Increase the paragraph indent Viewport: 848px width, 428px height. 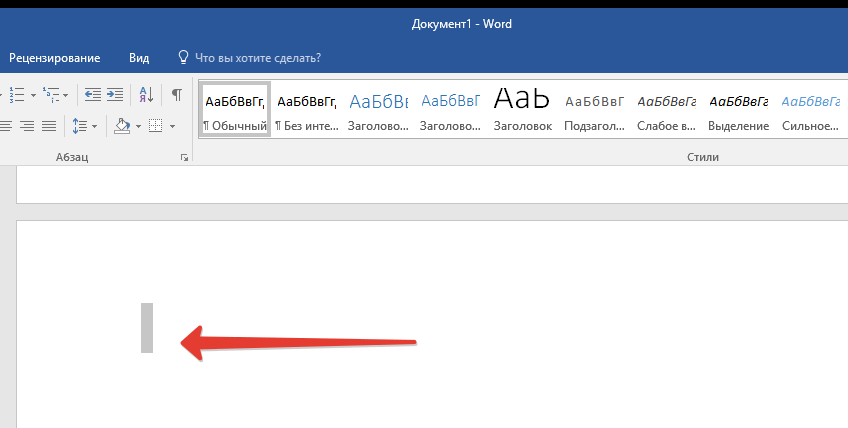pos(115,94)
